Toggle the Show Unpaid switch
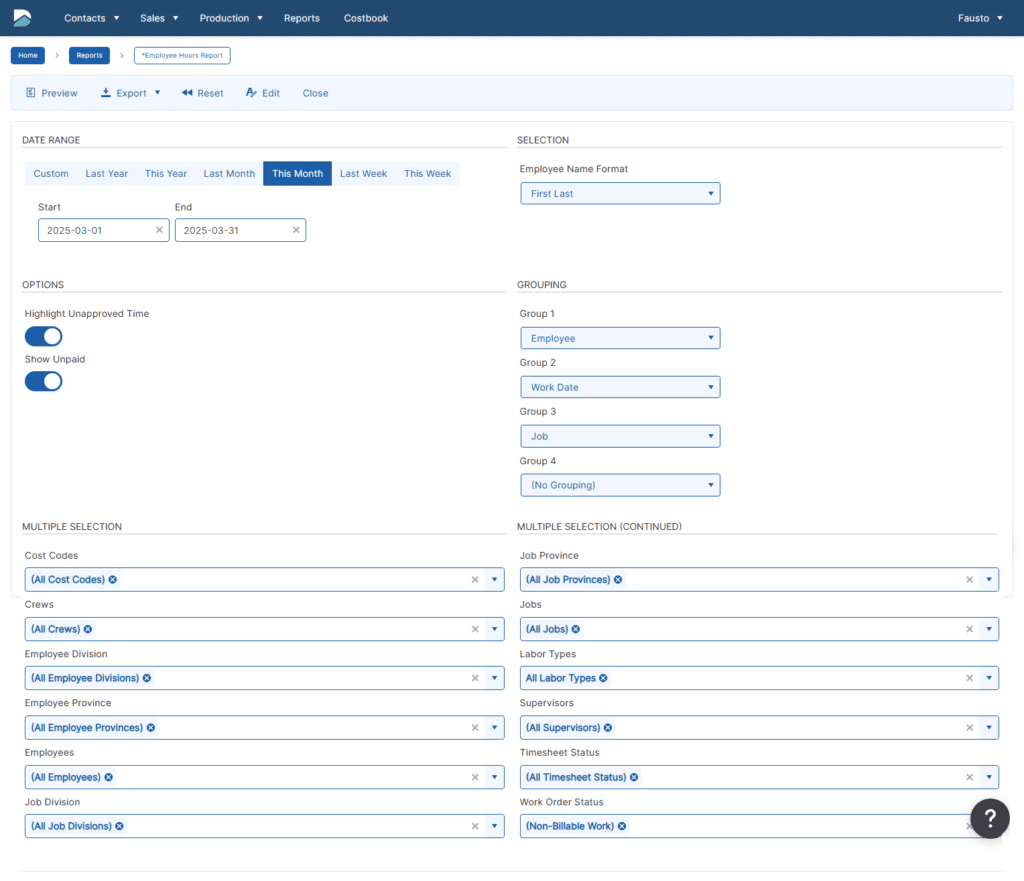This screenshot has width=1024, height=881. (44, 381)
